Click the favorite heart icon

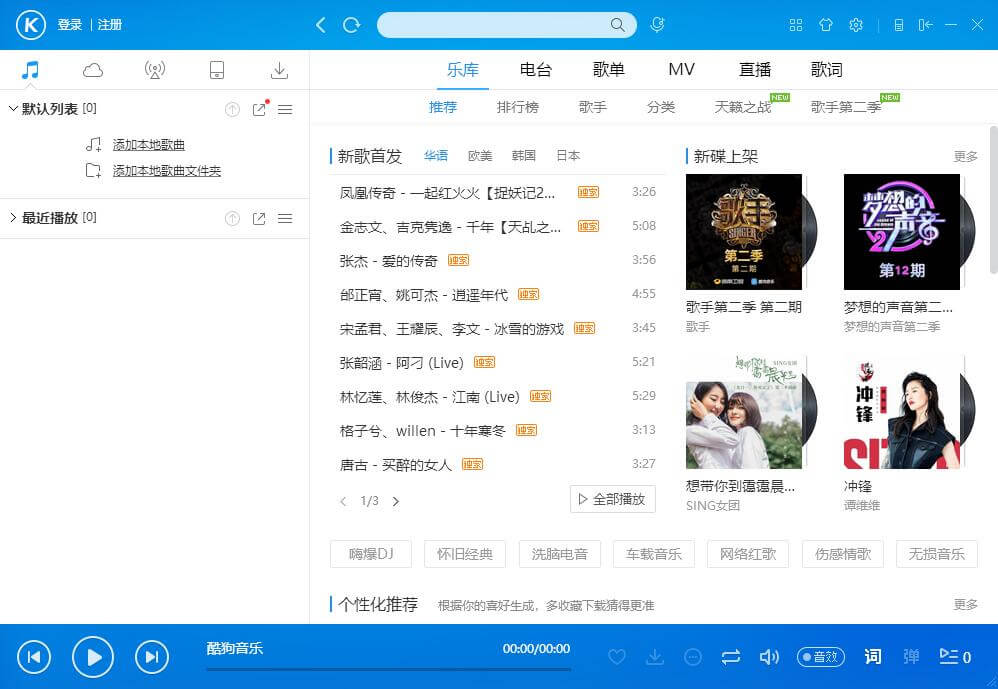point(617,657)
